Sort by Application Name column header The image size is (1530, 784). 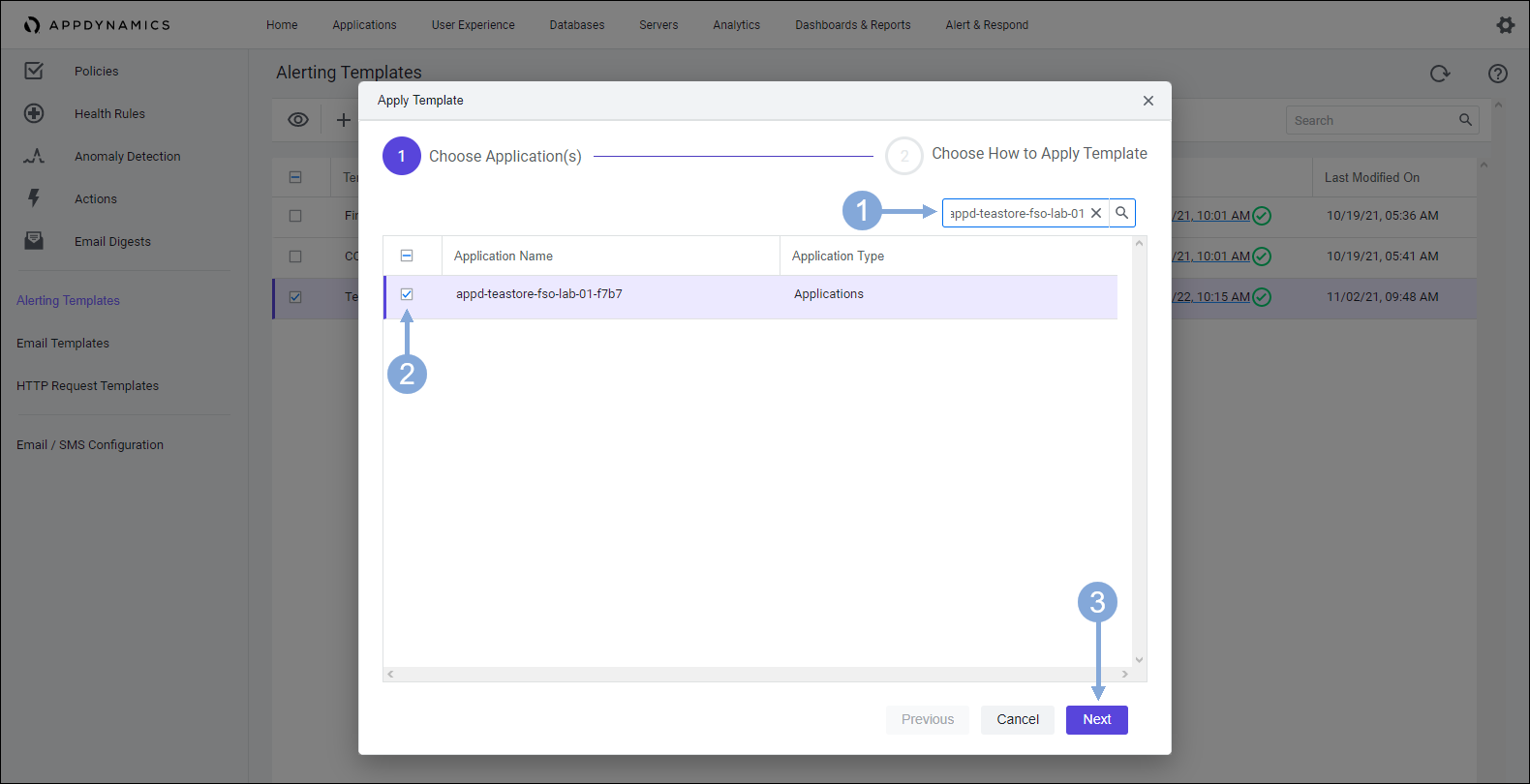tap(504, 256)
